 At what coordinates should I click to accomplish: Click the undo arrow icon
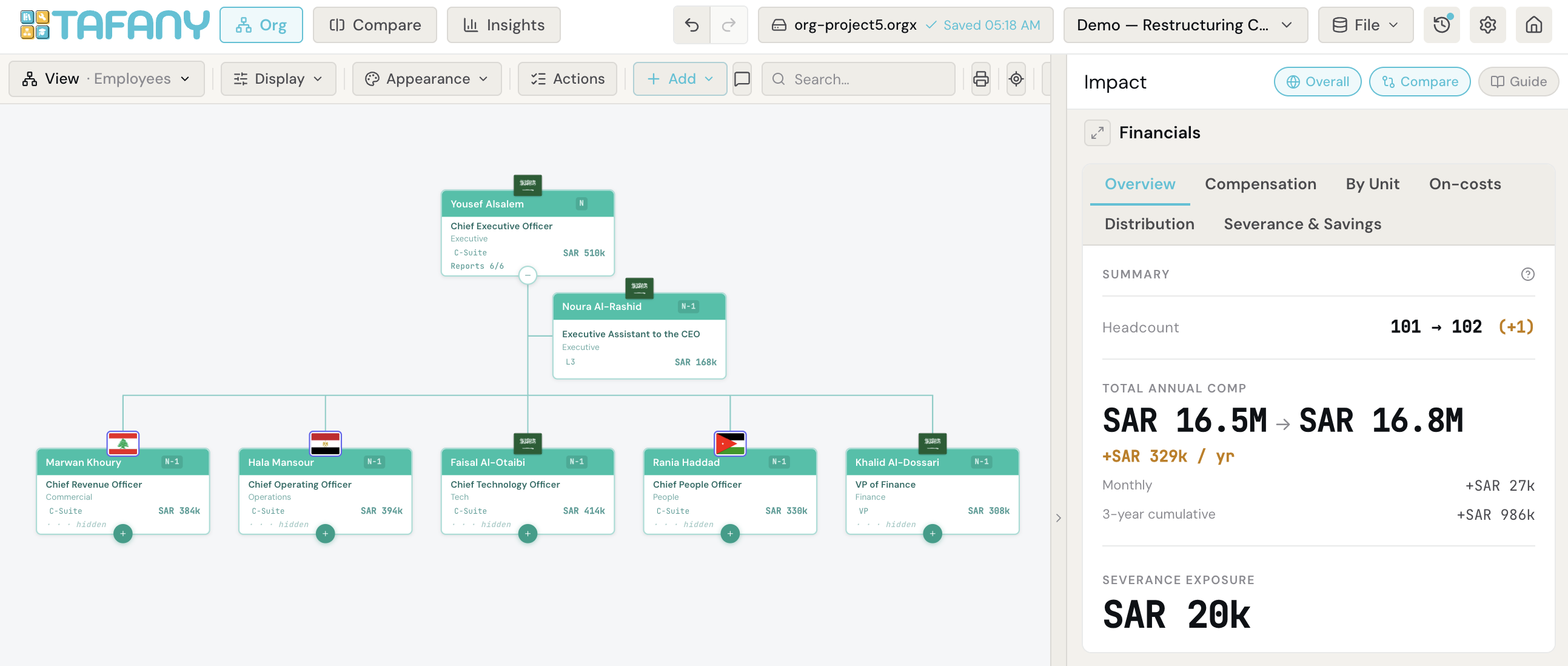(691, 25)
